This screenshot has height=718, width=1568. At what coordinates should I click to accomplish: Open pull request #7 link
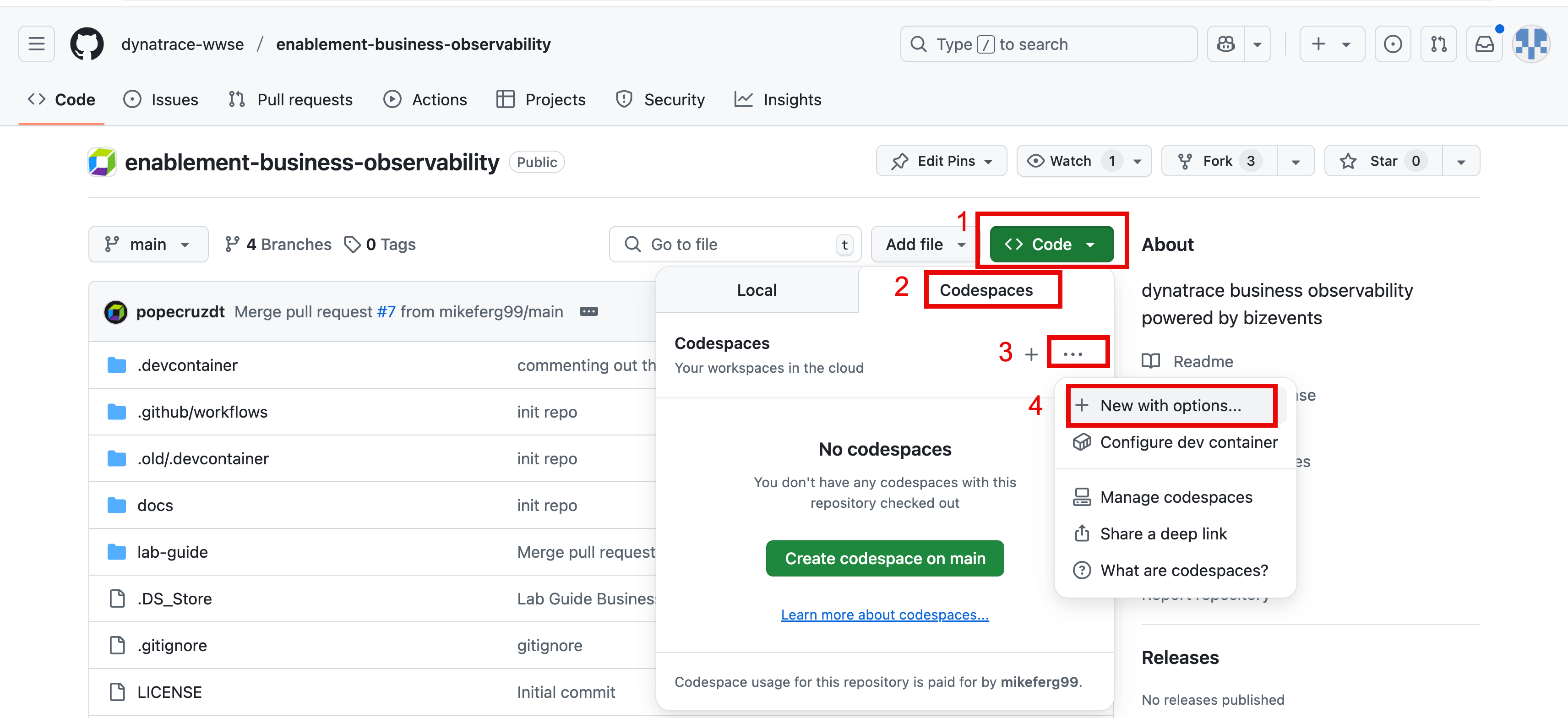386,311
